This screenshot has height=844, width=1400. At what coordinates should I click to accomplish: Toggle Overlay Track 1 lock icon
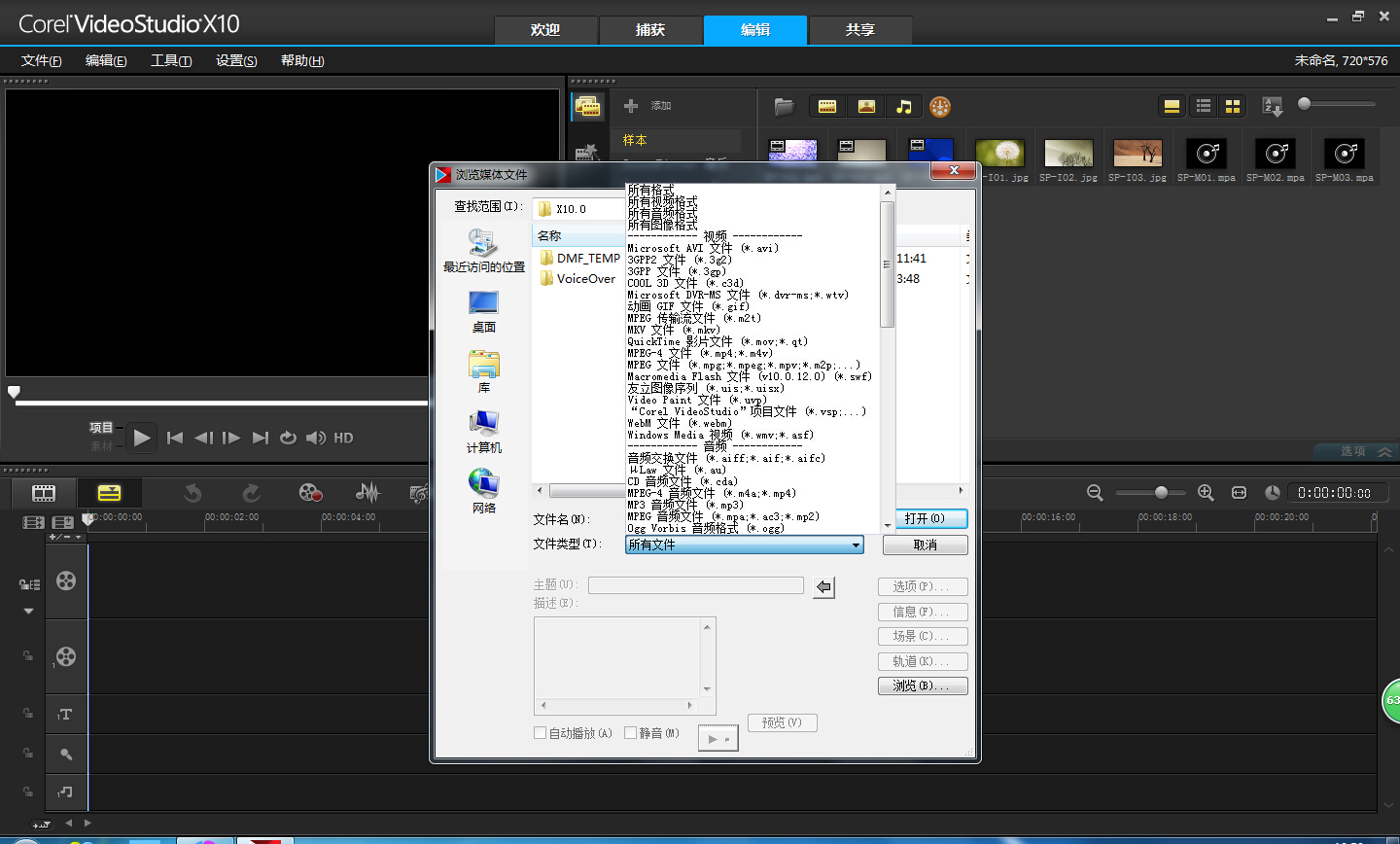tap(28, 656)
